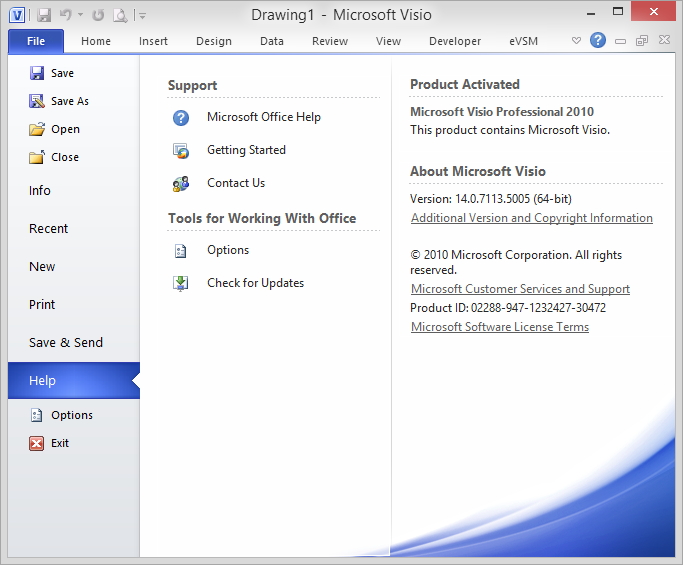The height and width of the screenshot is (565, 683).
Task: Minimize the Visio application window
Action: [x=591, y=14]
